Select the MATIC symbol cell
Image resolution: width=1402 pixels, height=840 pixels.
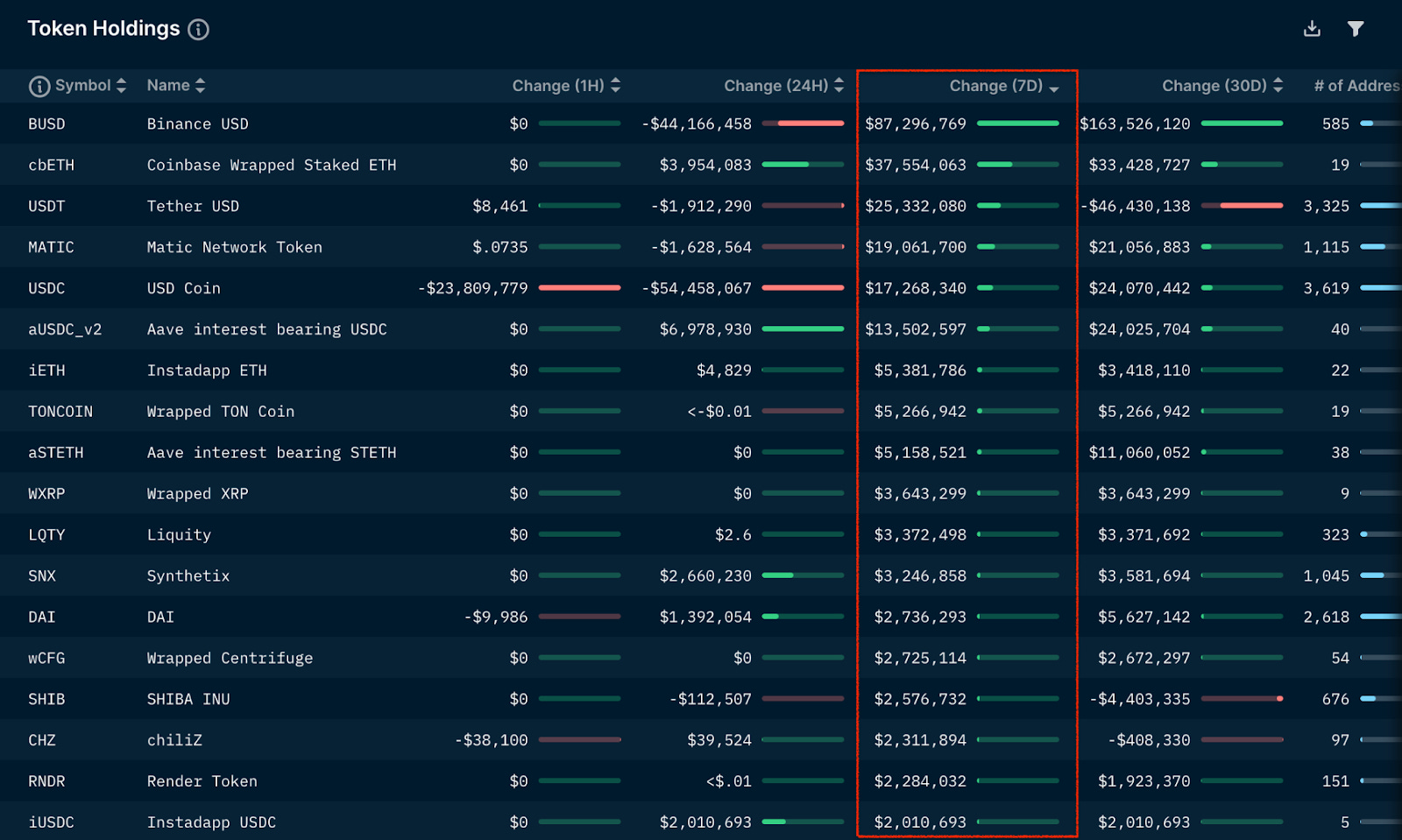click(x=51, y=247)
